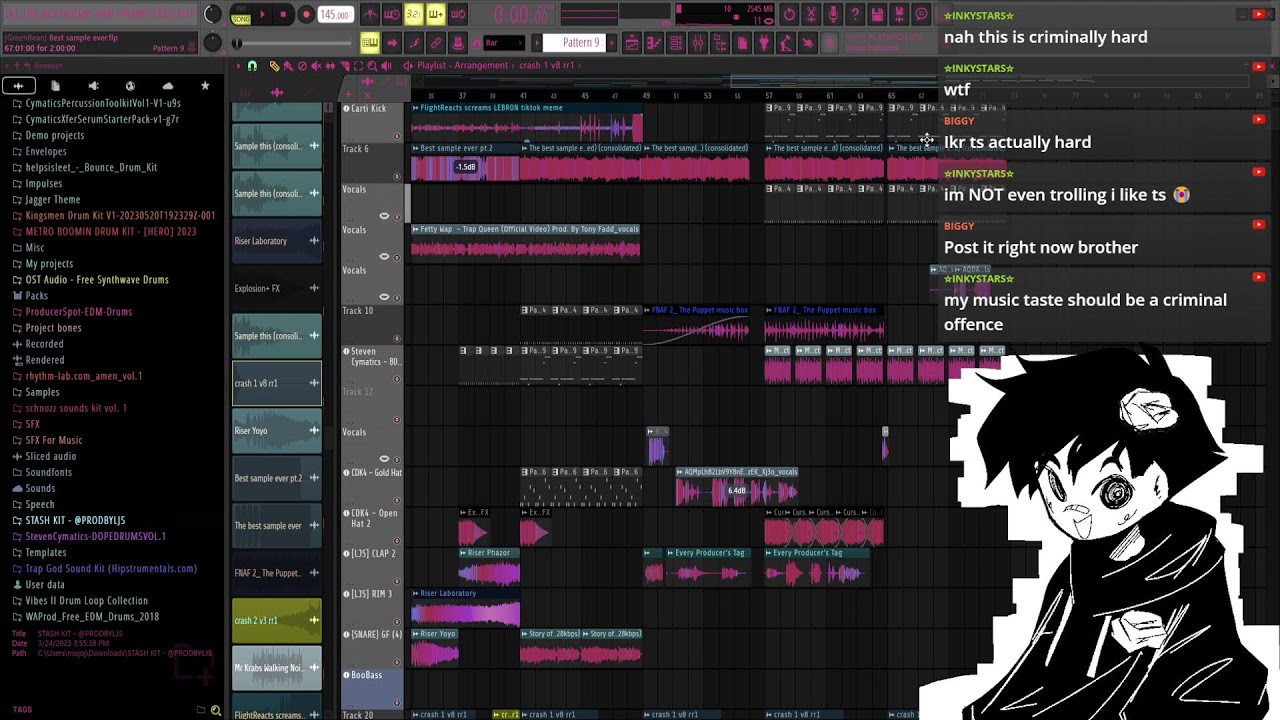
Task: Play the project
Action: pos(262,15)
